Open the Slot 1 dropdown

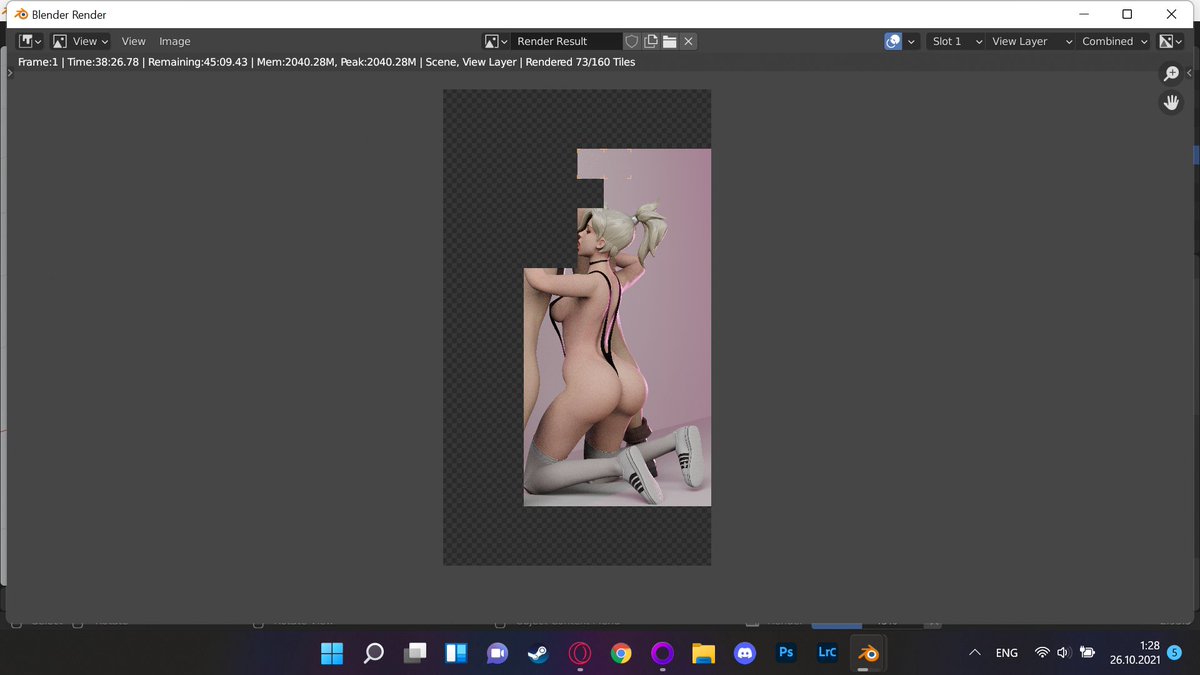[x=955, y=41]
